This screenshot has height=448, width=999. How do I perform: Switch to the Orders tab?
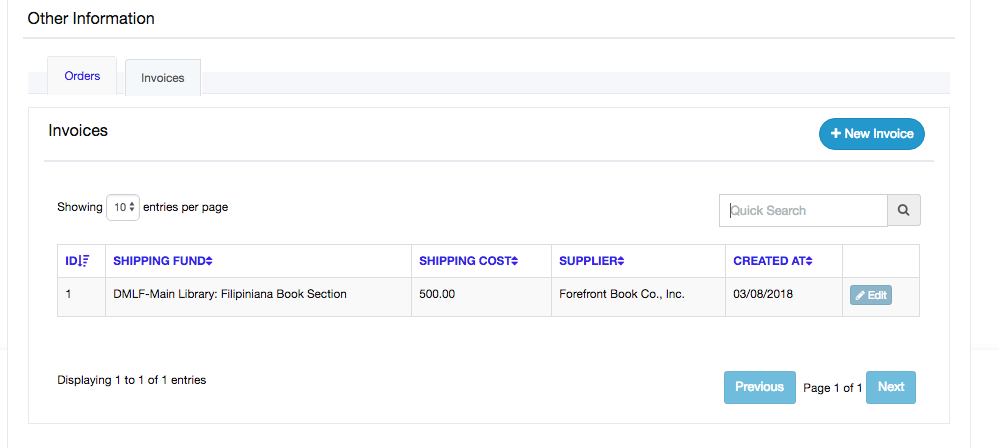click(x=82, y=76)
